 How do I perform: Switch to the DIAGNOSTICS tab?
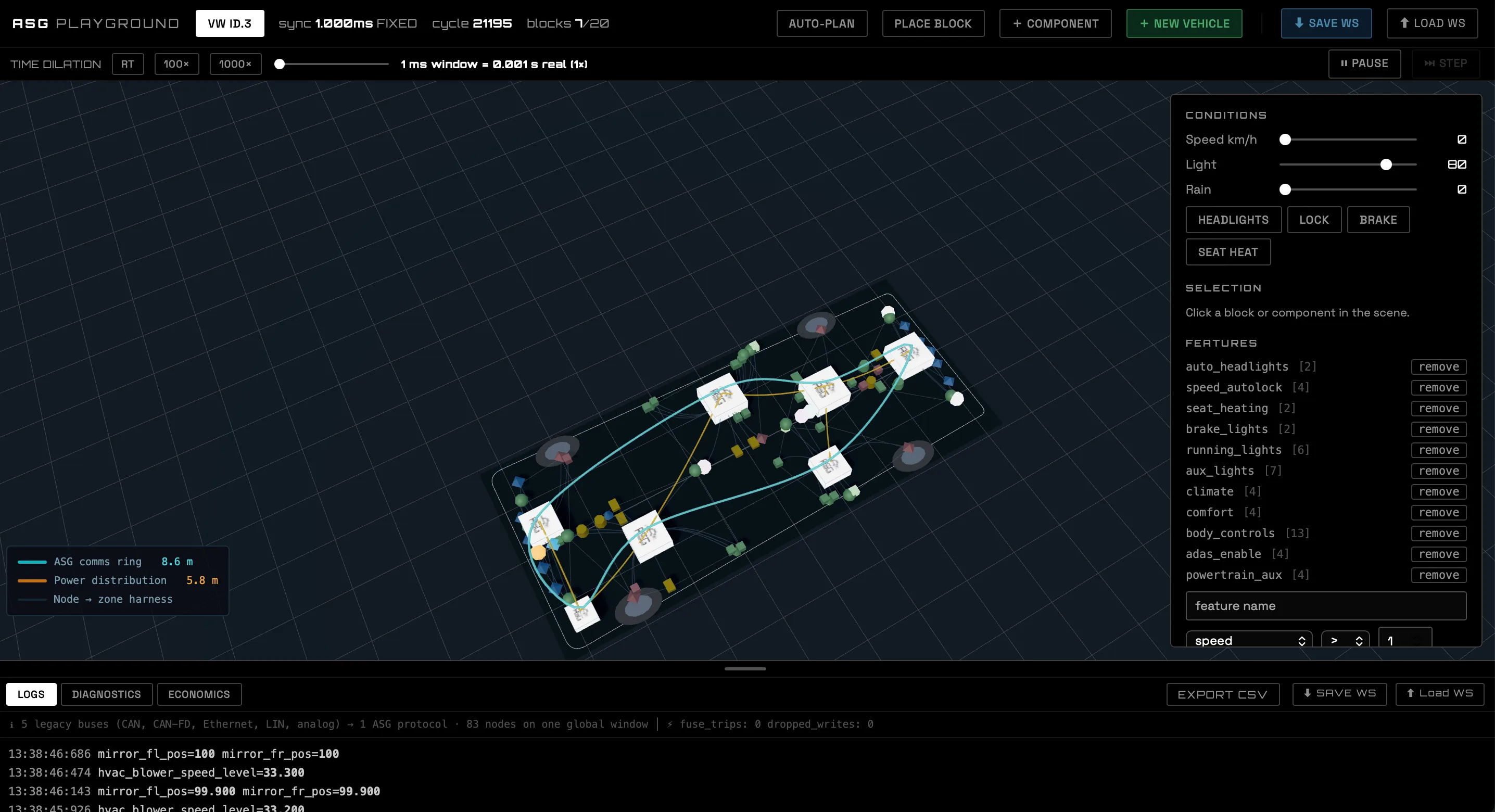coord(107,694)
